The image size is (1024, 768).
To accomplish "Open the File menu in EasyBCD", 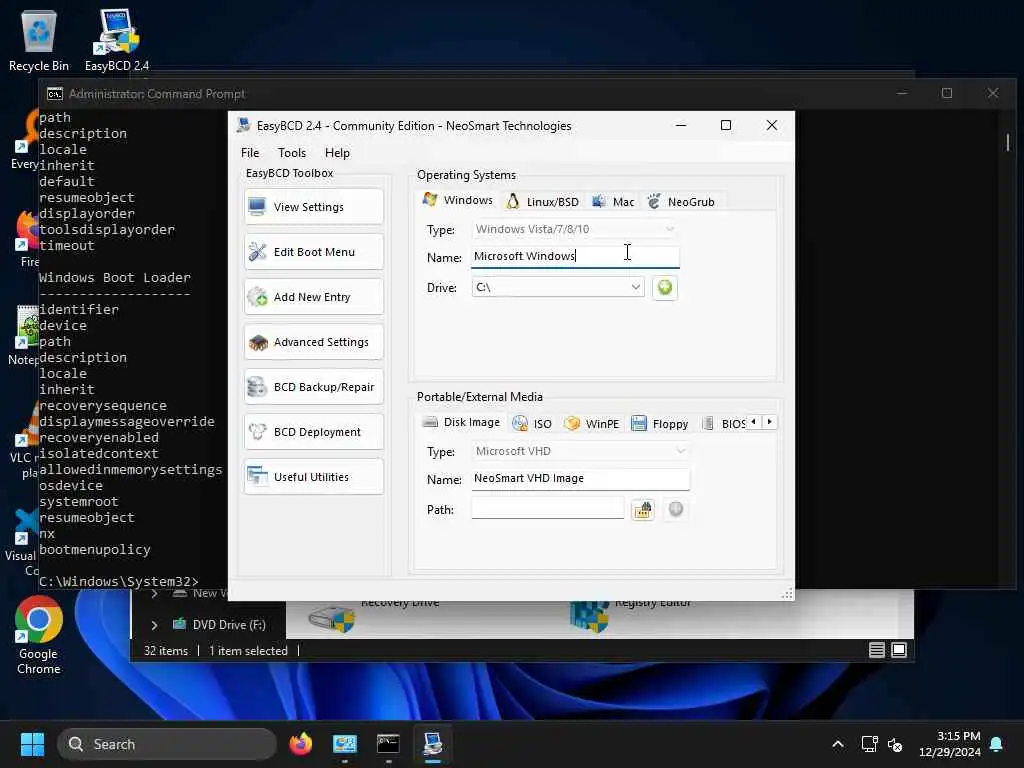I will click(x=250, y=153).
